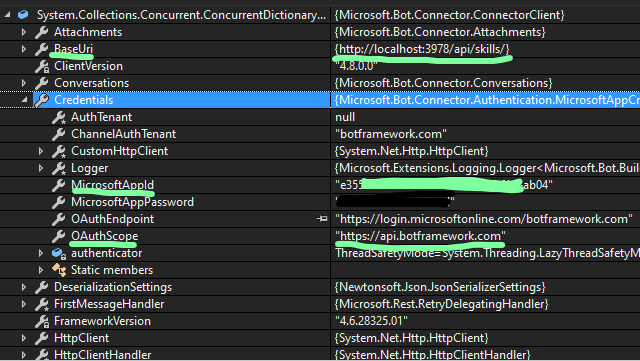Click the "https://api.botframework.com" value
Image resolution: width=640 pixels, height=361 pixels.
[420, 236]
